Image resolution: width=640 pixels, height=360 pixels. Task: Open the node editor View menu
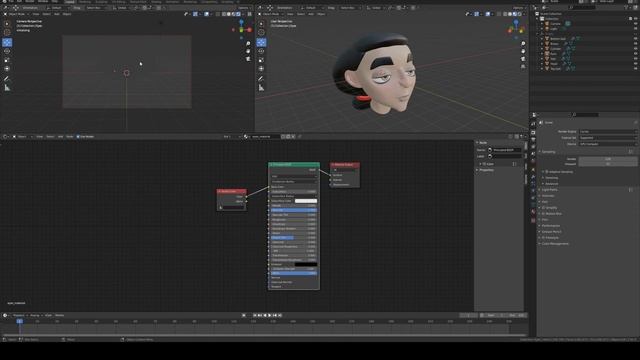tap(40, 137)
